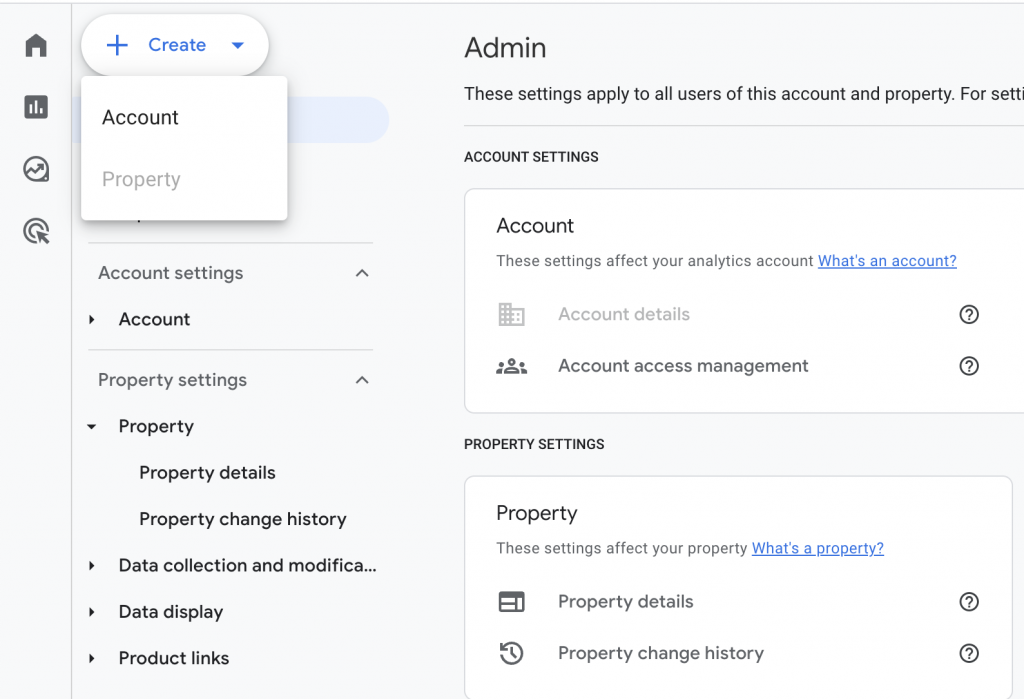Expand the Product links arrow
Viewport: 1024px width, 699px height.
pos(92,658)
